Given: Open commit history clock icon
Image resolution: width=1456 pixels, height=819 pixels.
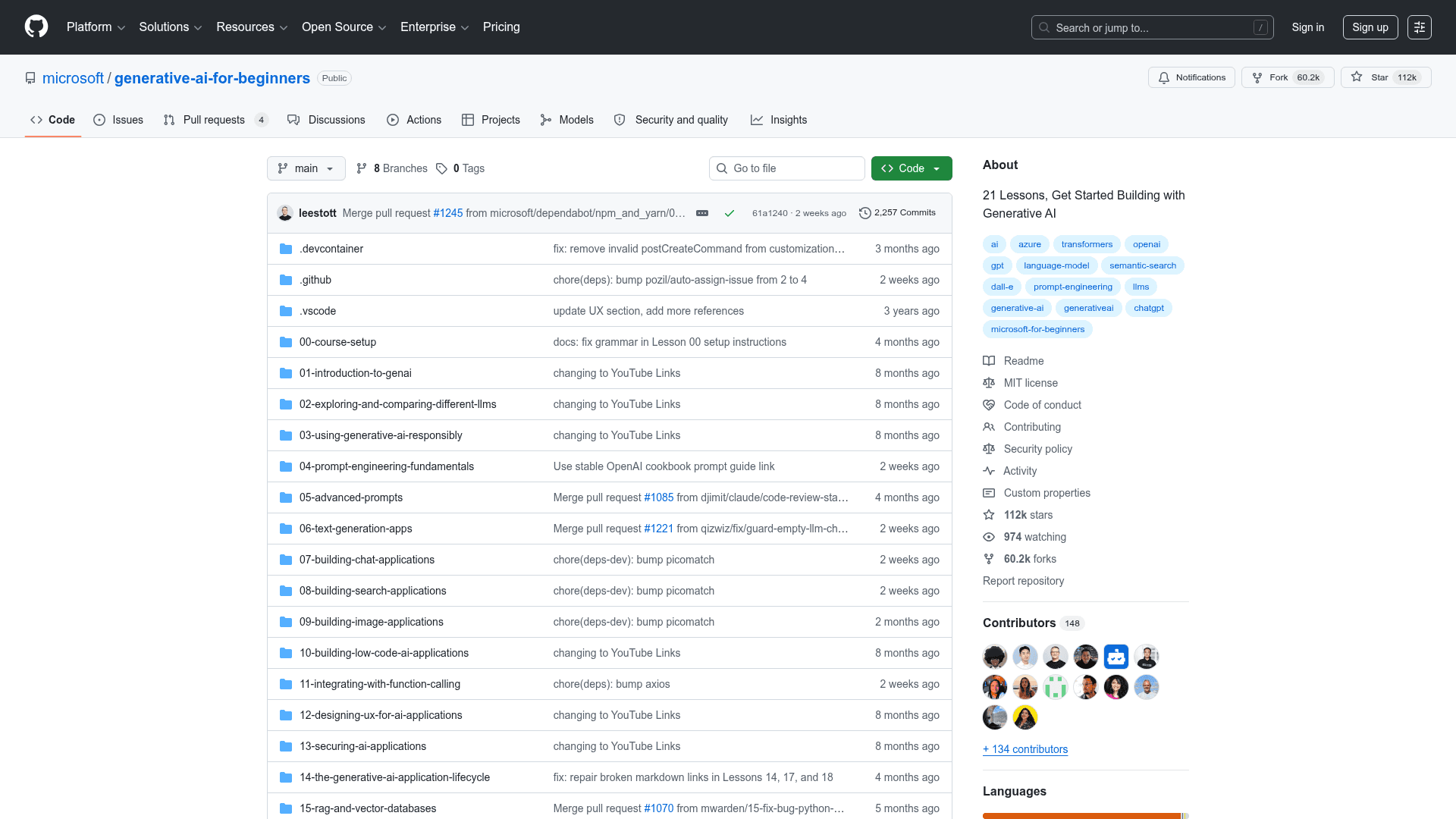Looking at the screenshot, I should click(864, 213).
